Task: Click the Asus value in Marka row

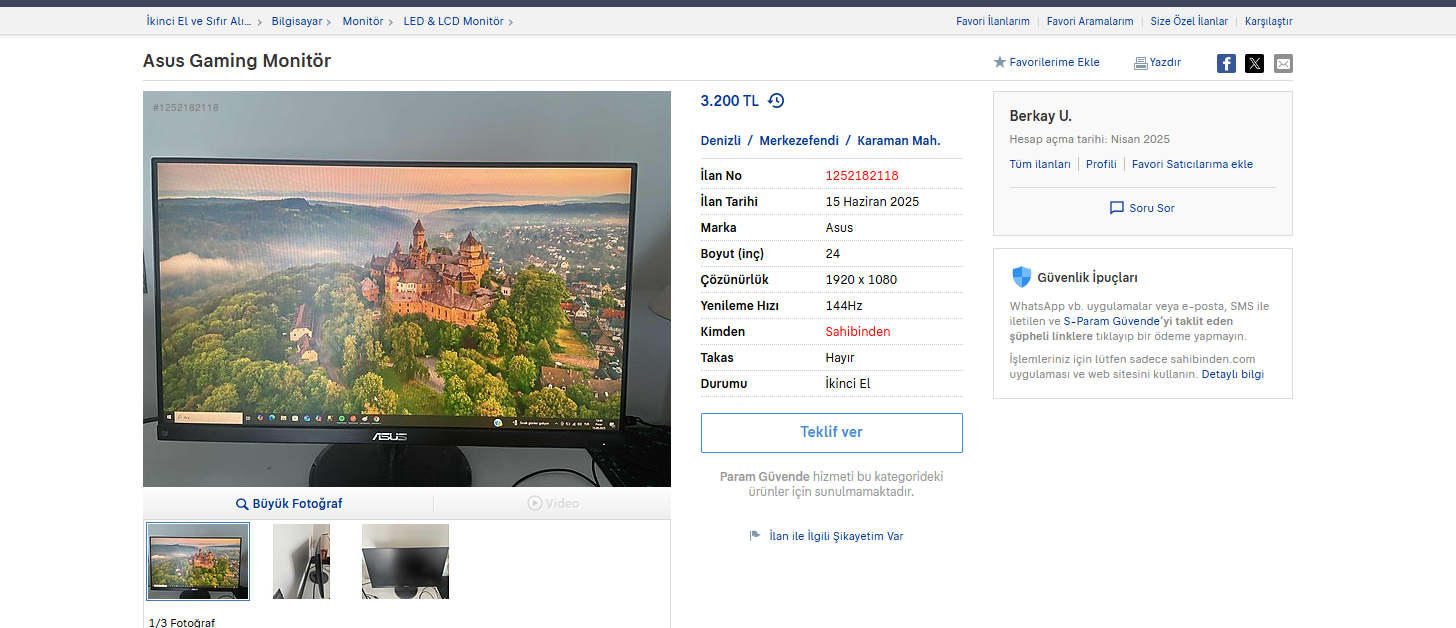Action: point(839,227)
